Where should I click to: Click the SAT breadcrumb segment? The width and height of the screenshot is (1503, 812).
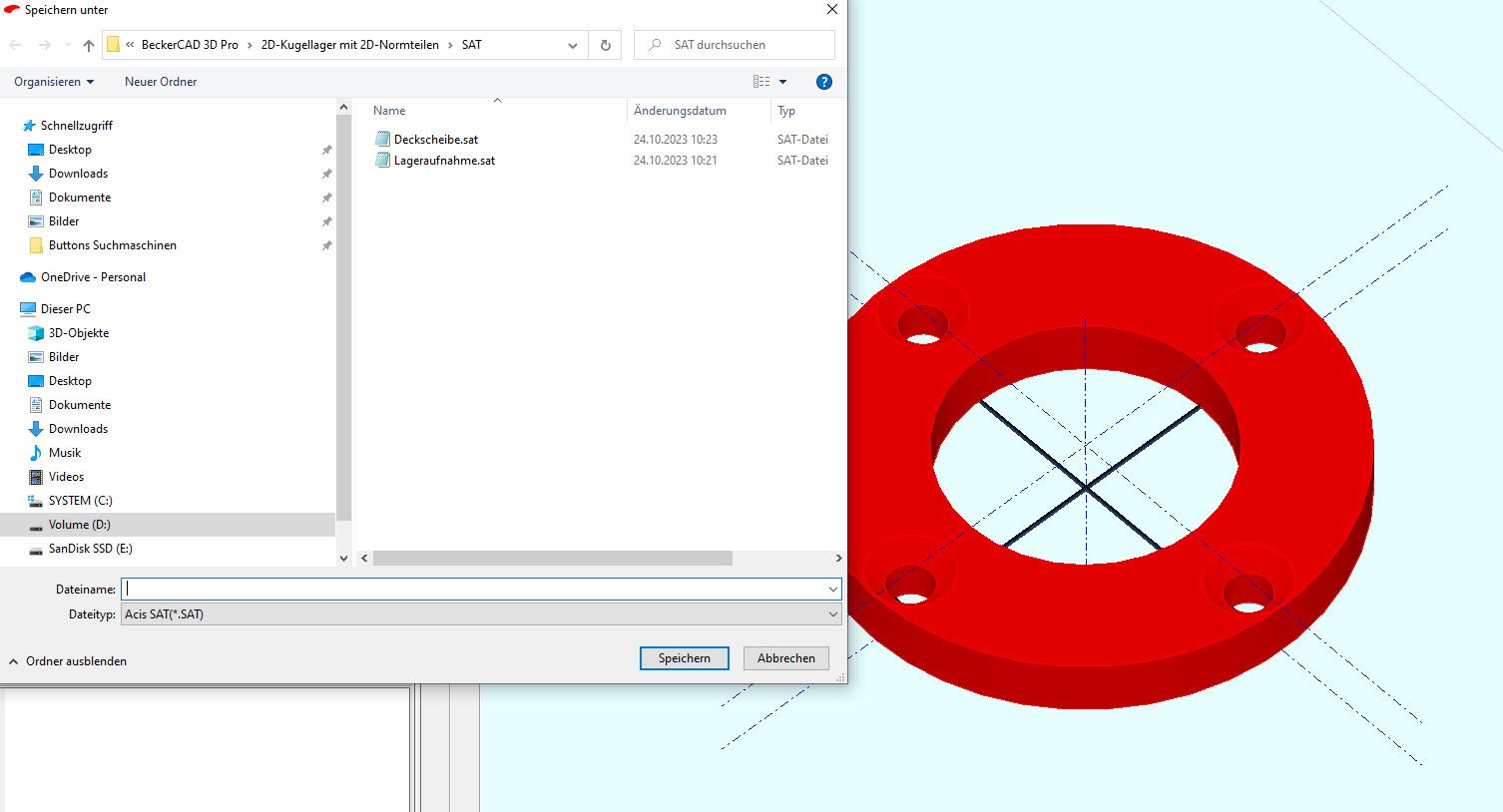click(x=472, y=45)
